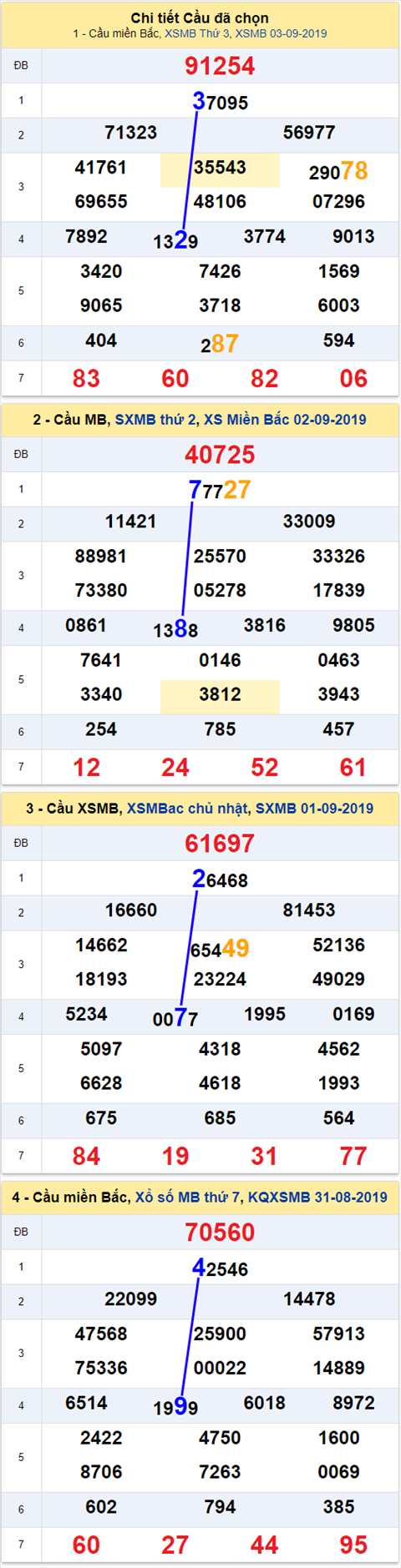Click number 794 in prize 6
This screenshot has width=401, height=1568.
[x=220, y=1507]
